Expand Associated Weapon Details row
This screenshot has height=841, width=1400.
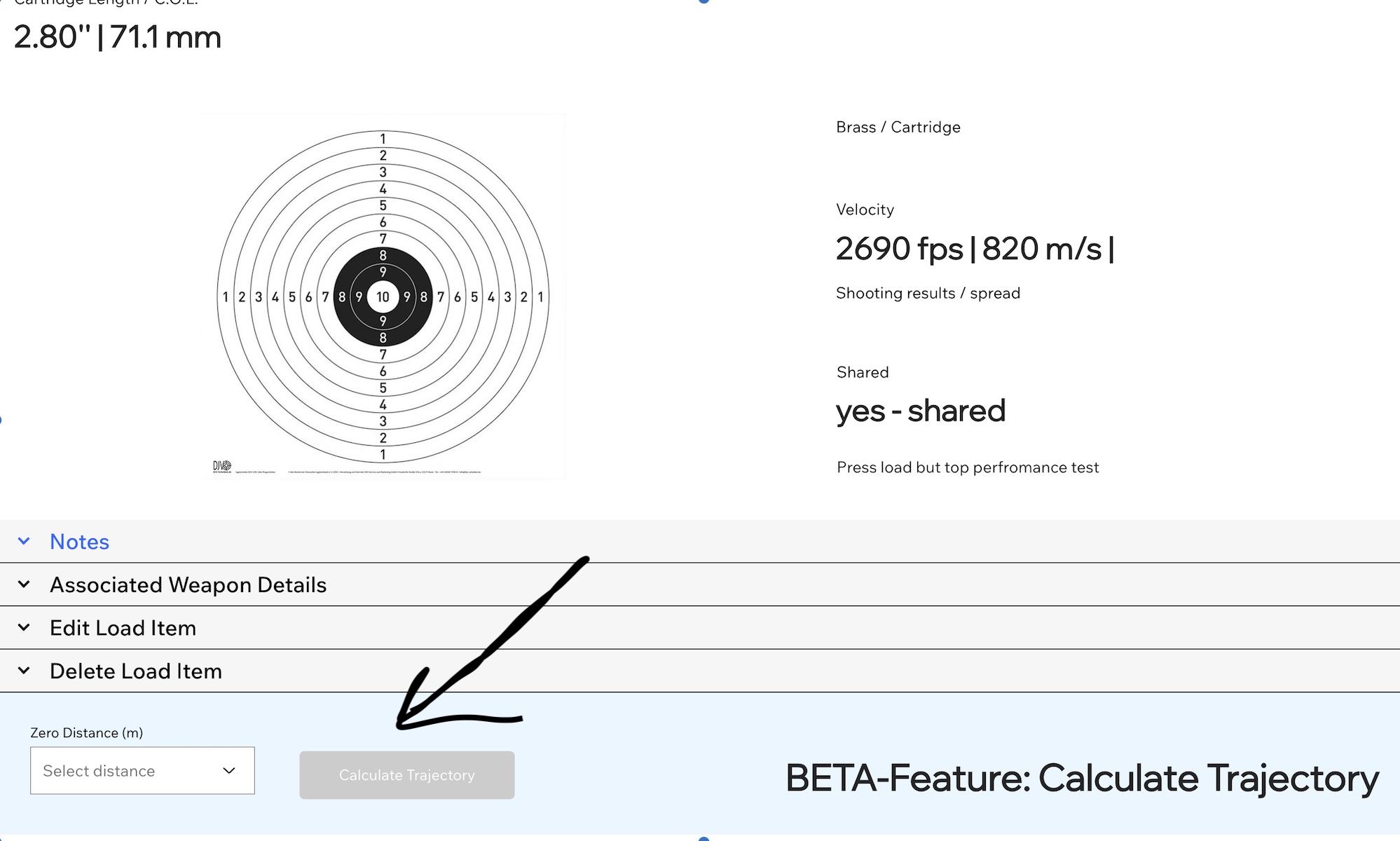click(700, 584)
